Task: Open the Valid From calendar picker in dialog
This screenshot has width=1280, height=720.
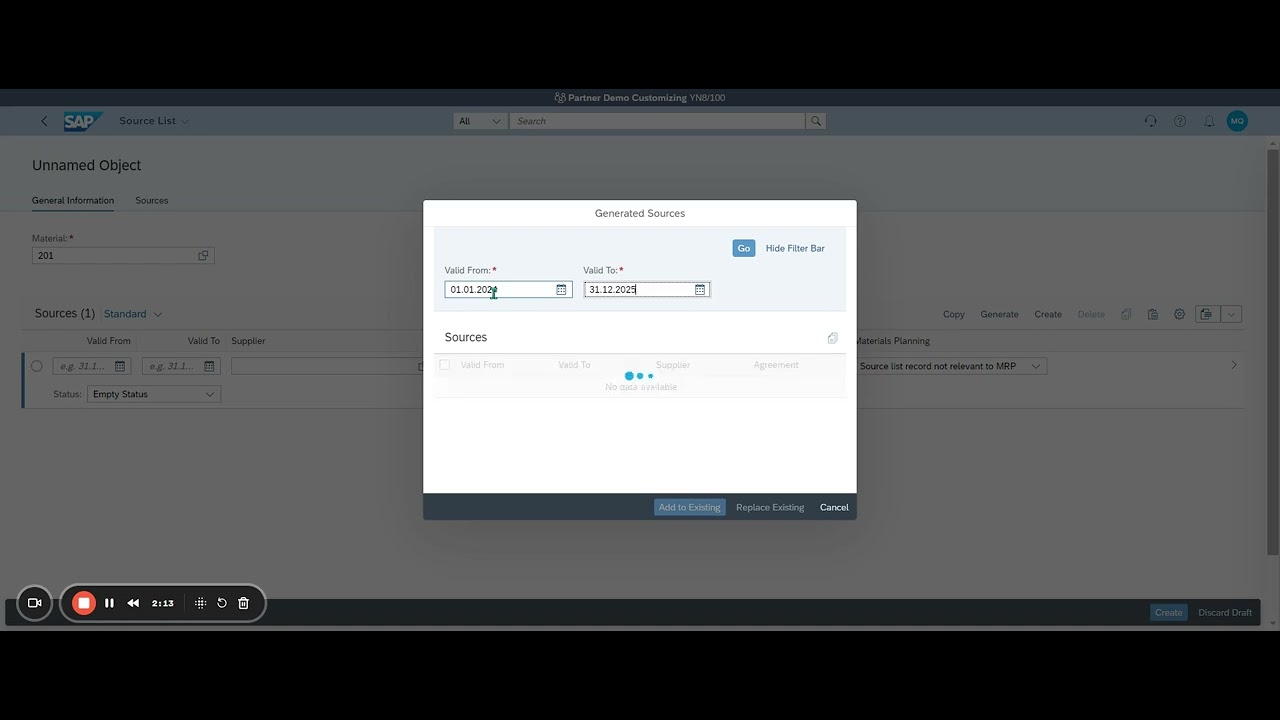Action: [561, 290]
